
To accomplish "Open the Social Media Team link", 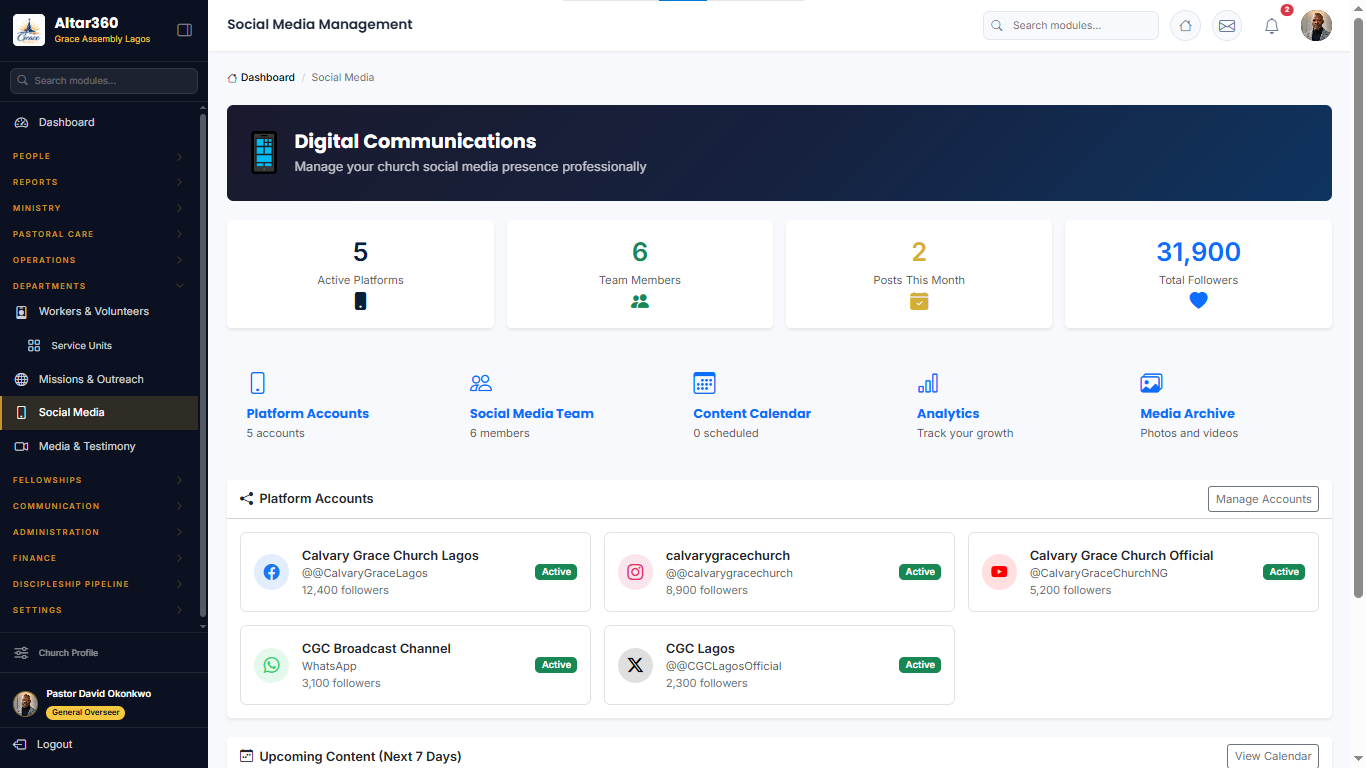I will pos(532,413).
